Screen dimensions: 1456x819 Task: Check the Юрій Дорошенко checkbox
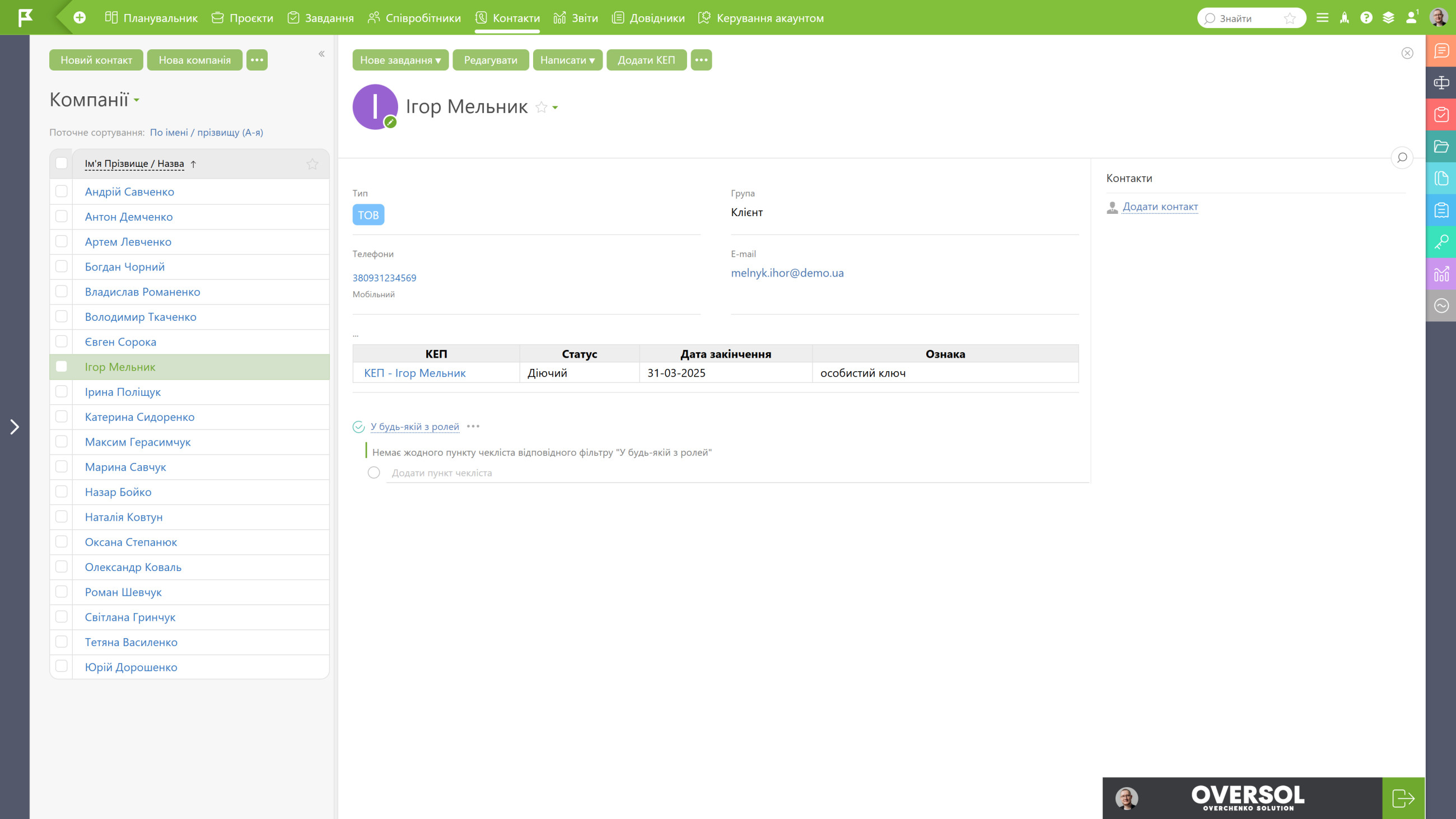[62, 666]
